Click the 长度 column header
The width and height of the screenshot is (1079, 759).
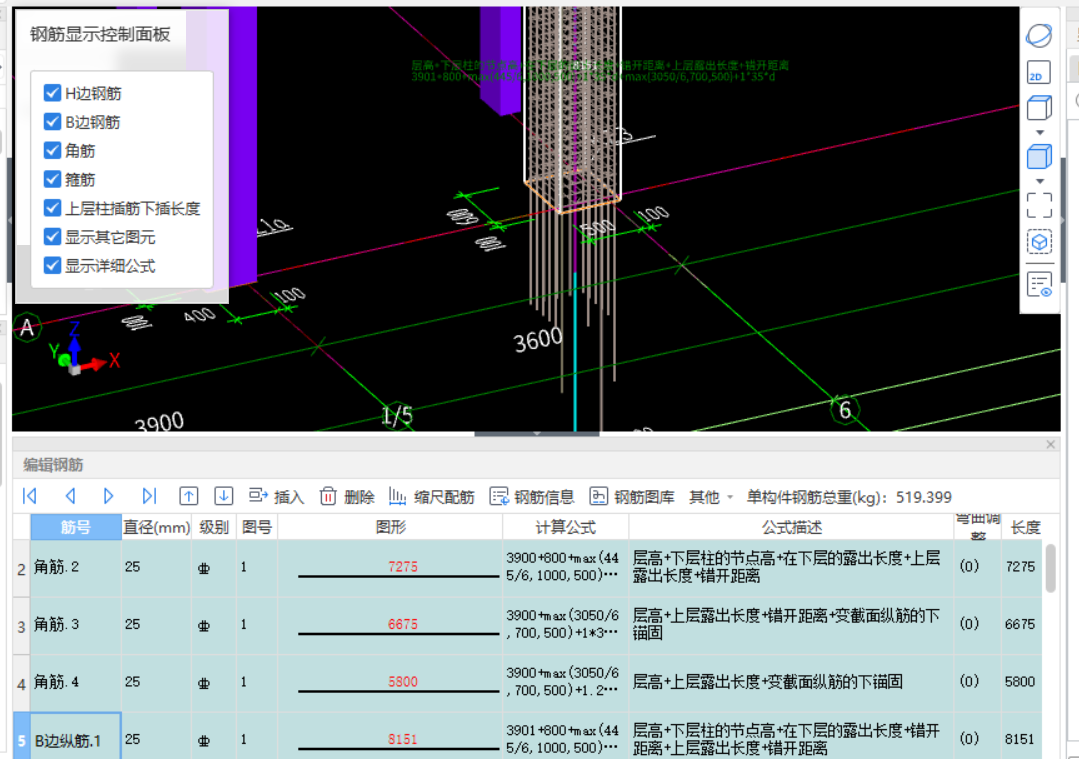pos(1025,527)
